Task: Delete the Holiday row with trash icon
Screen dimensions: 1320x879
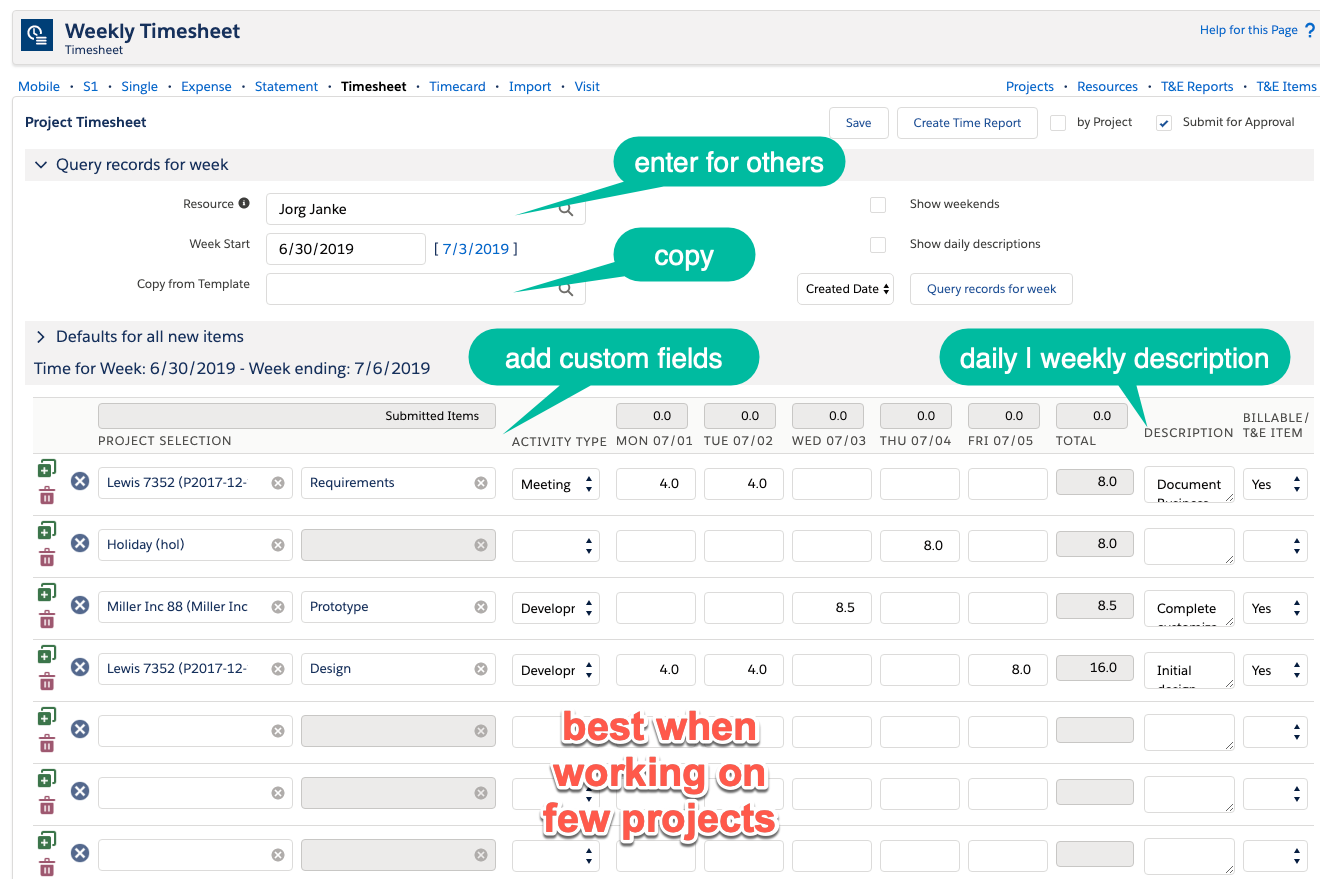Action: [46, 557]
